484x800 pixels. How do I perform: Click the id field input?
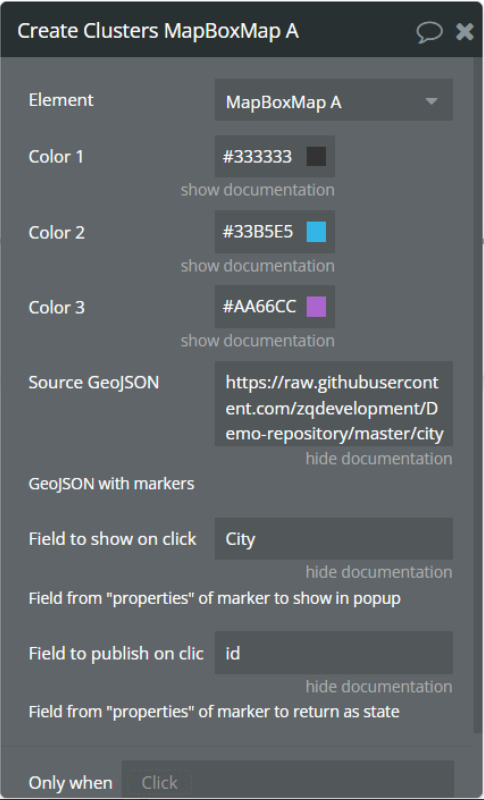pyautogui.click(x=334, y=653)
